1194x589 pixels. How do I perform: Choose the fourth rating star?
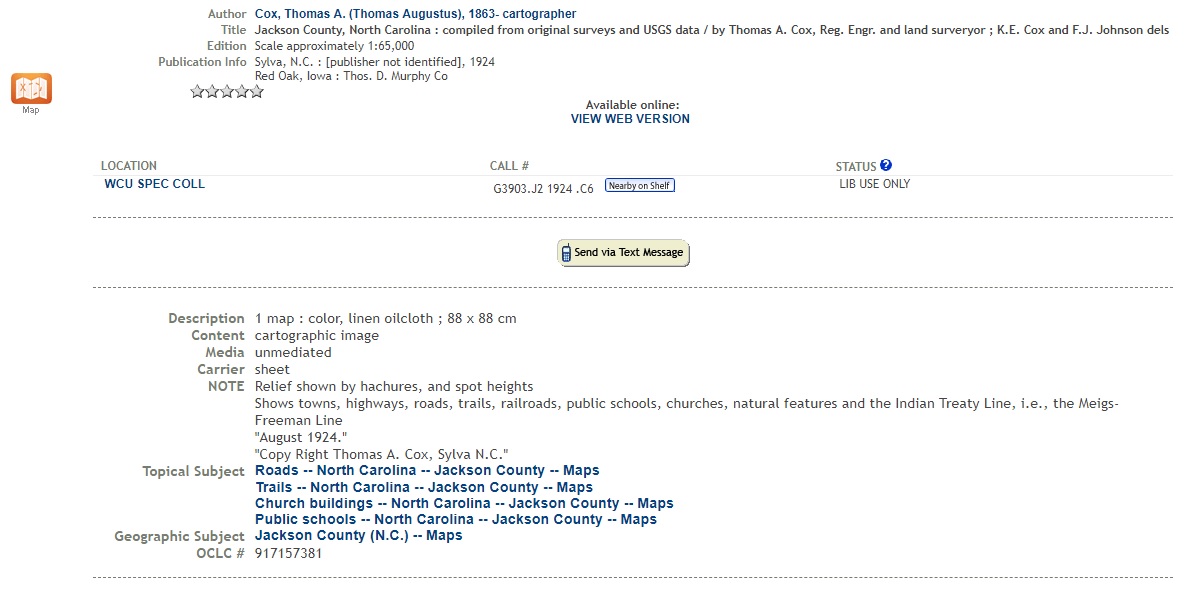tap(242, 92)
